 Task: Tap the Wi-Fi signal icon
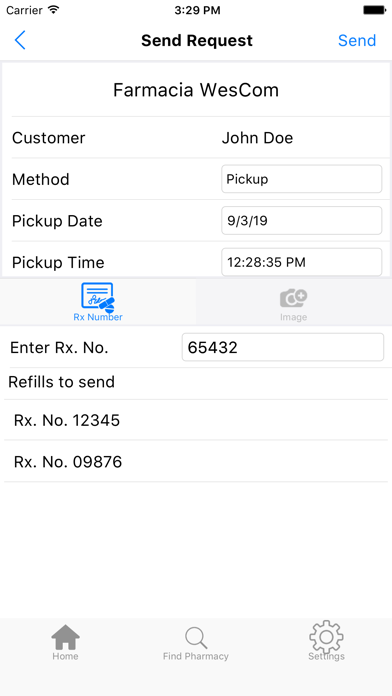pos(54,10)
